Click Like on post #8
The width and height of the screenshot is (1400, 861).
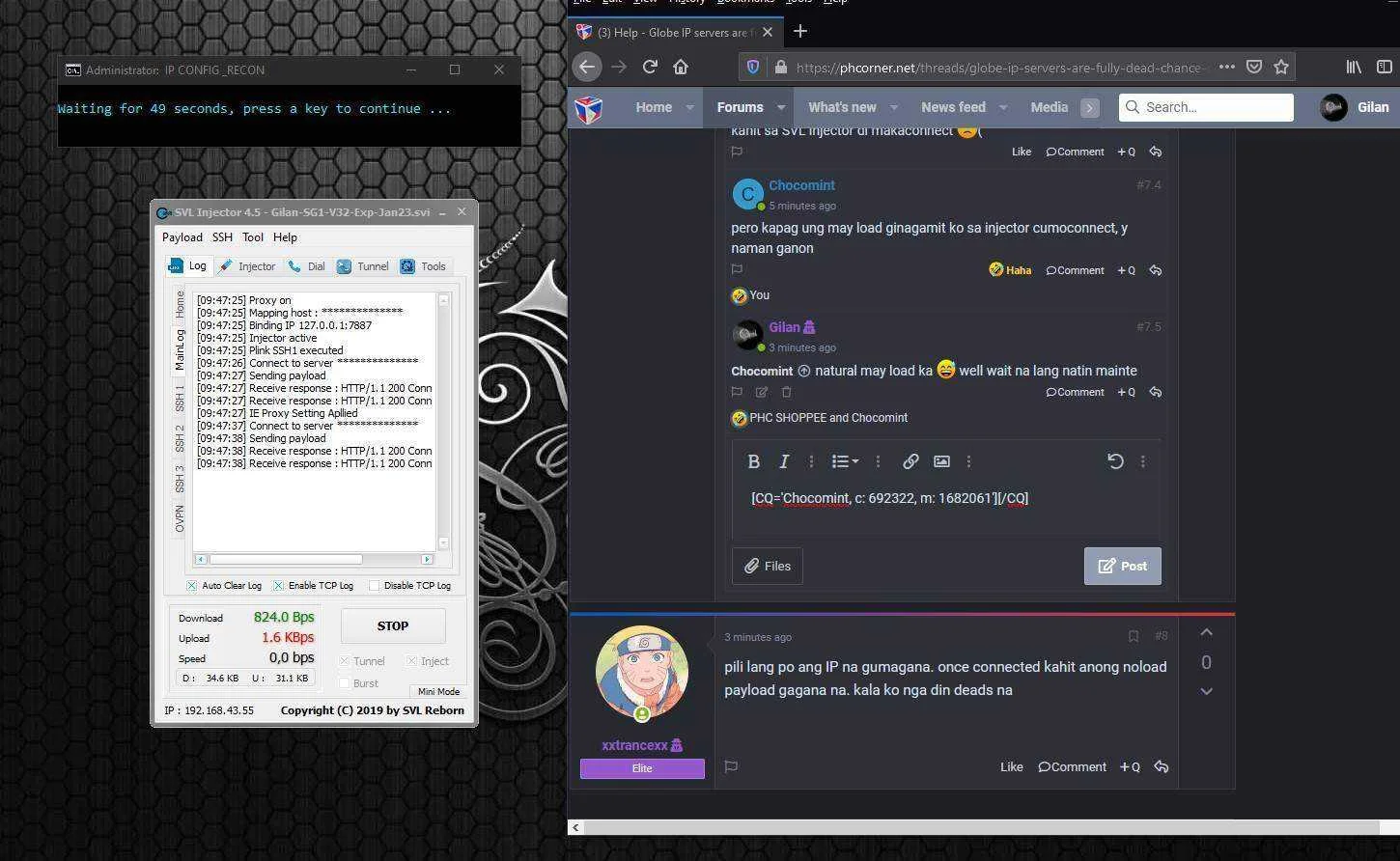[1011, 766]
